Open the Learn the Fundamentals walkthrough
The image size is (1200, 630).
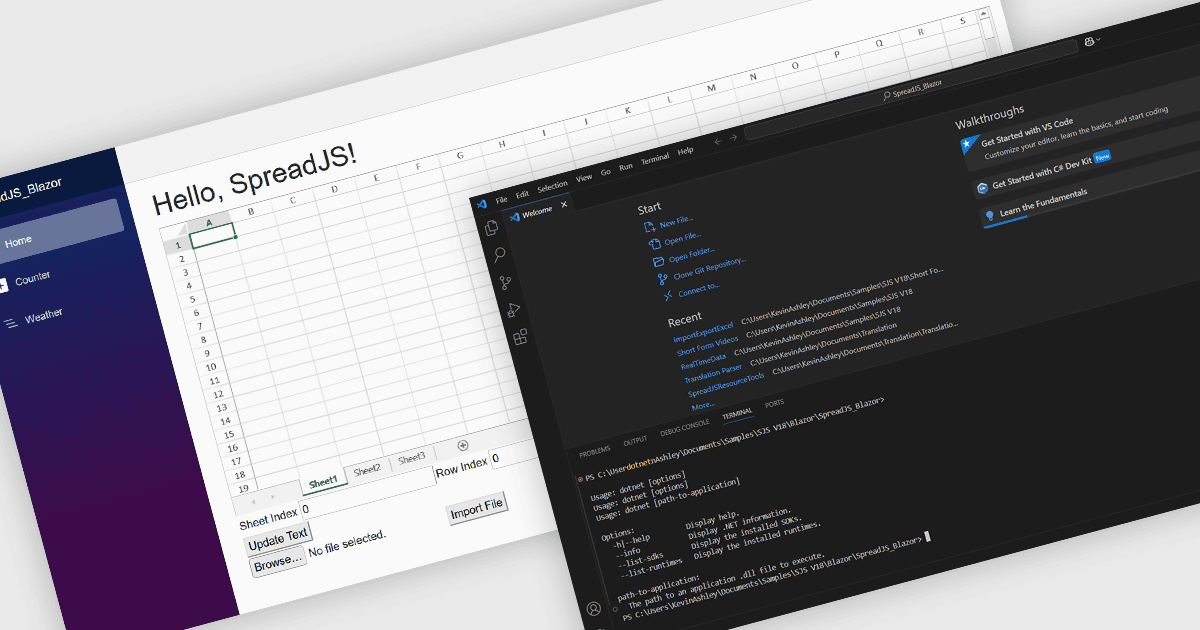pos(1043,203)
